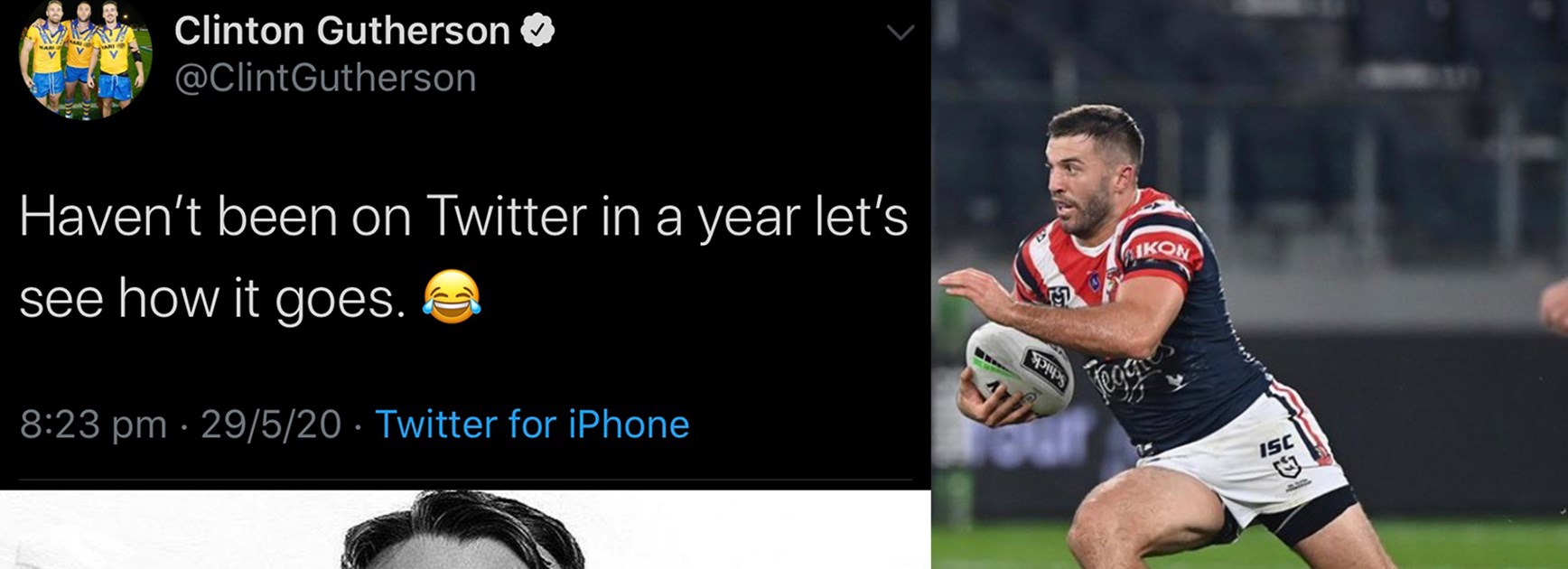Click the verified badge beside Clinton Gutherson

tap(538, 32)
